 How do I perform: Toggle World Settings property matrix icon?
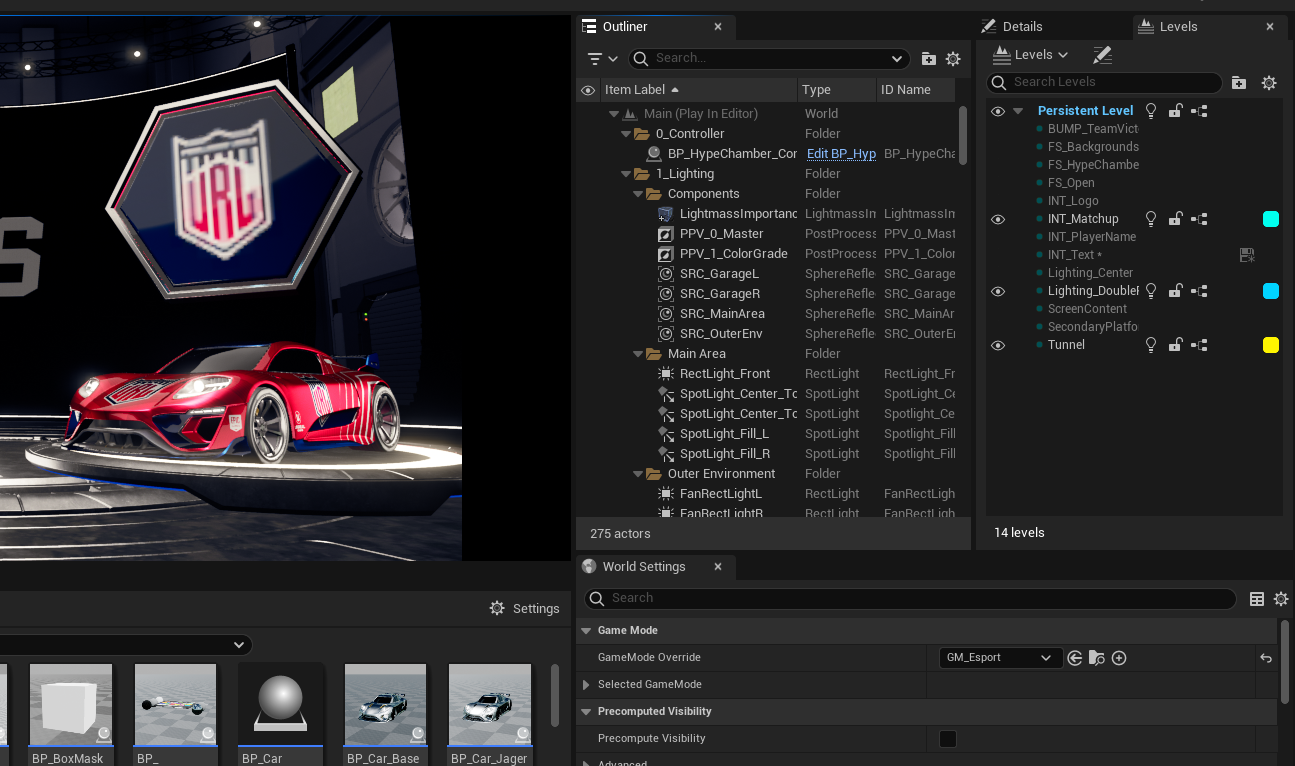click(x=1257, y=599)
